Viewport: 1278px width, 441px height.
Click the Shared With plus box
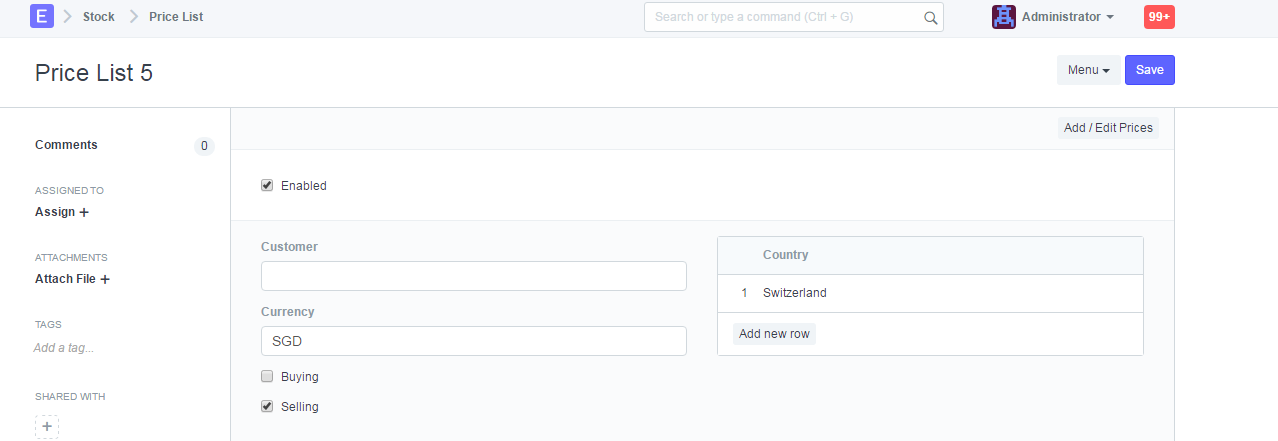point(47,427)
